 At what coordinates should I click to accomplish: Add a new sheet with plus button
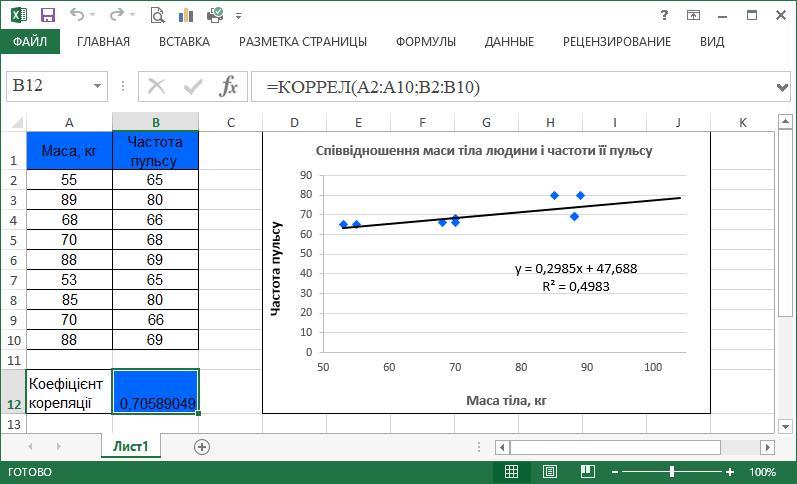tap(202, 447)
